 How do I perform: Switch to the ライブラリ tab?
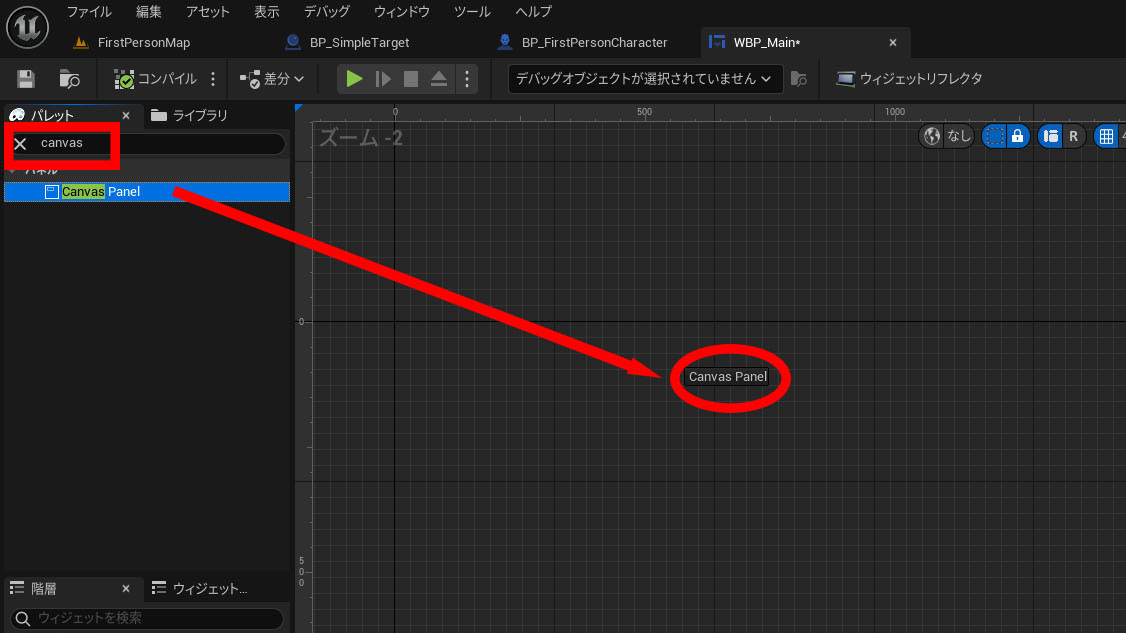pyautogui.click(x=190, y=116)
